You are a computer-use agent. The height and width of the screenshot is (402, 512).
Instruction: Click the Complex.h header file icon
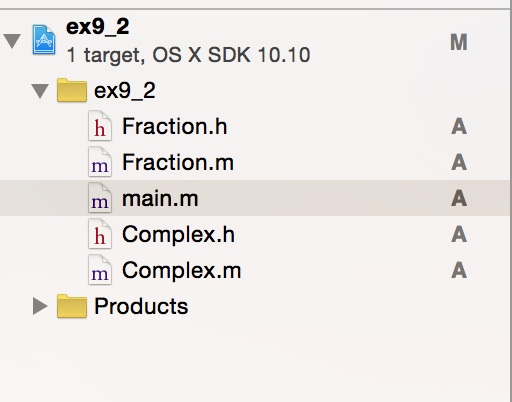(100, 234)
